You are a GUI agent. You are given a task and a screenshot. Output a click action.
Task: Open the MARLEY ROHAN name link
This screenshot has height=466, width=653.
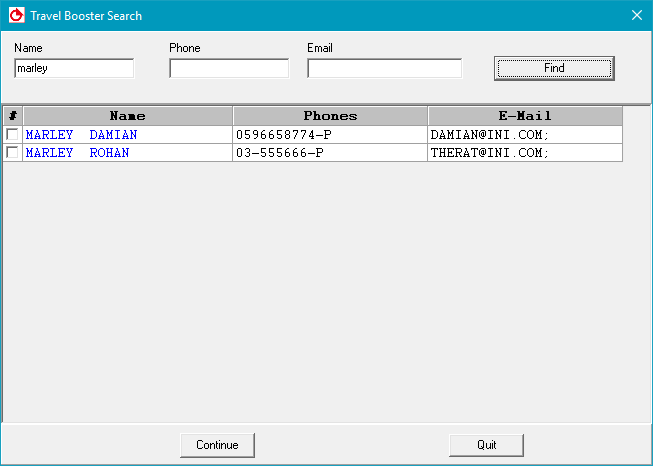click(x=77, y=153)
